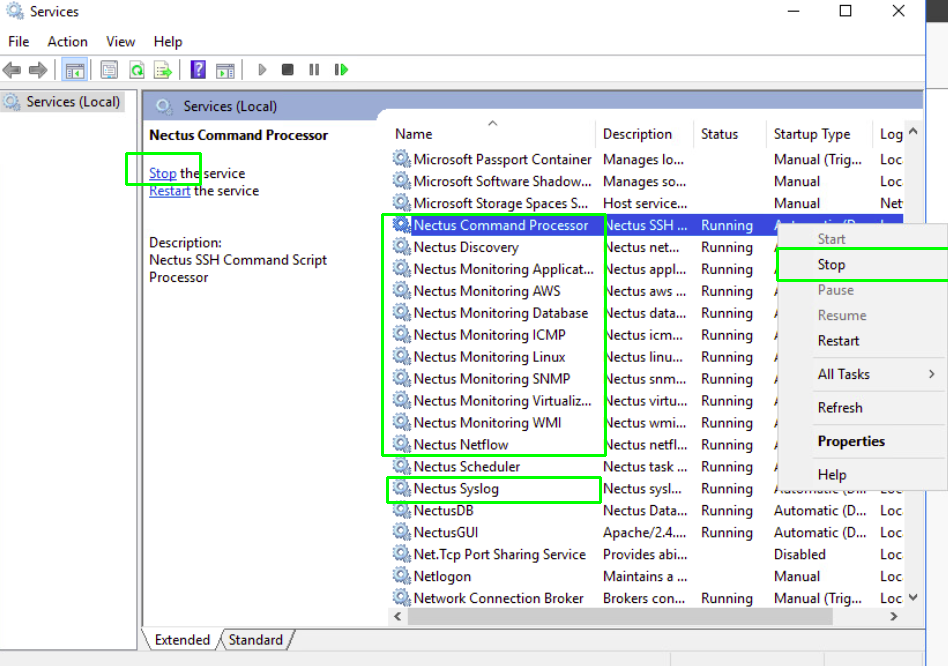Sort services by the Name column header
This screenshot has width=948, height=666.
[x=414, y=134]
